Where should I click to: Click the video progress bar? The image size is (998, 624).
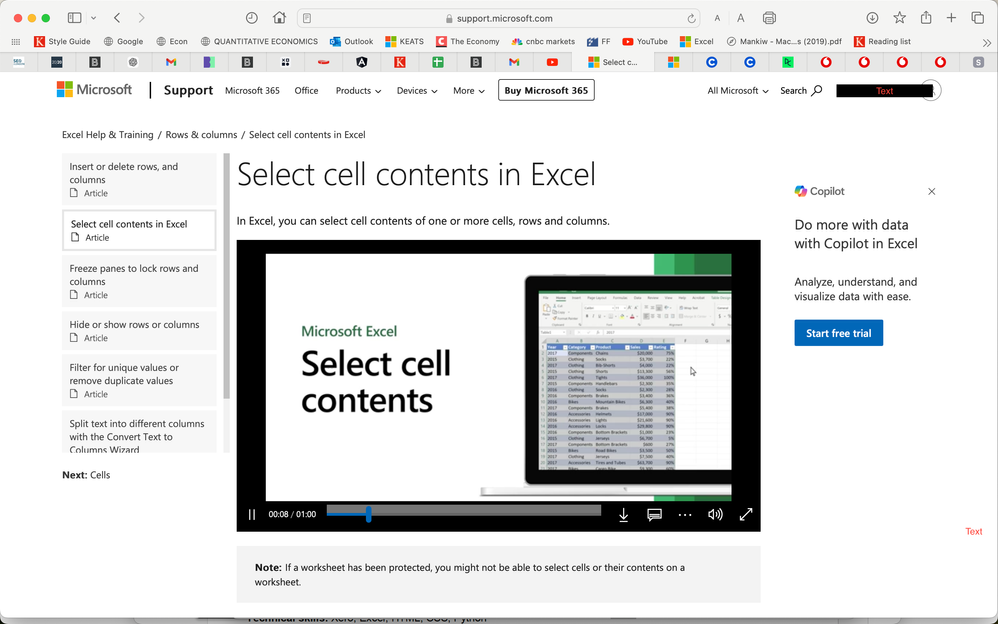pyautogui.click(x=464, y=511)
